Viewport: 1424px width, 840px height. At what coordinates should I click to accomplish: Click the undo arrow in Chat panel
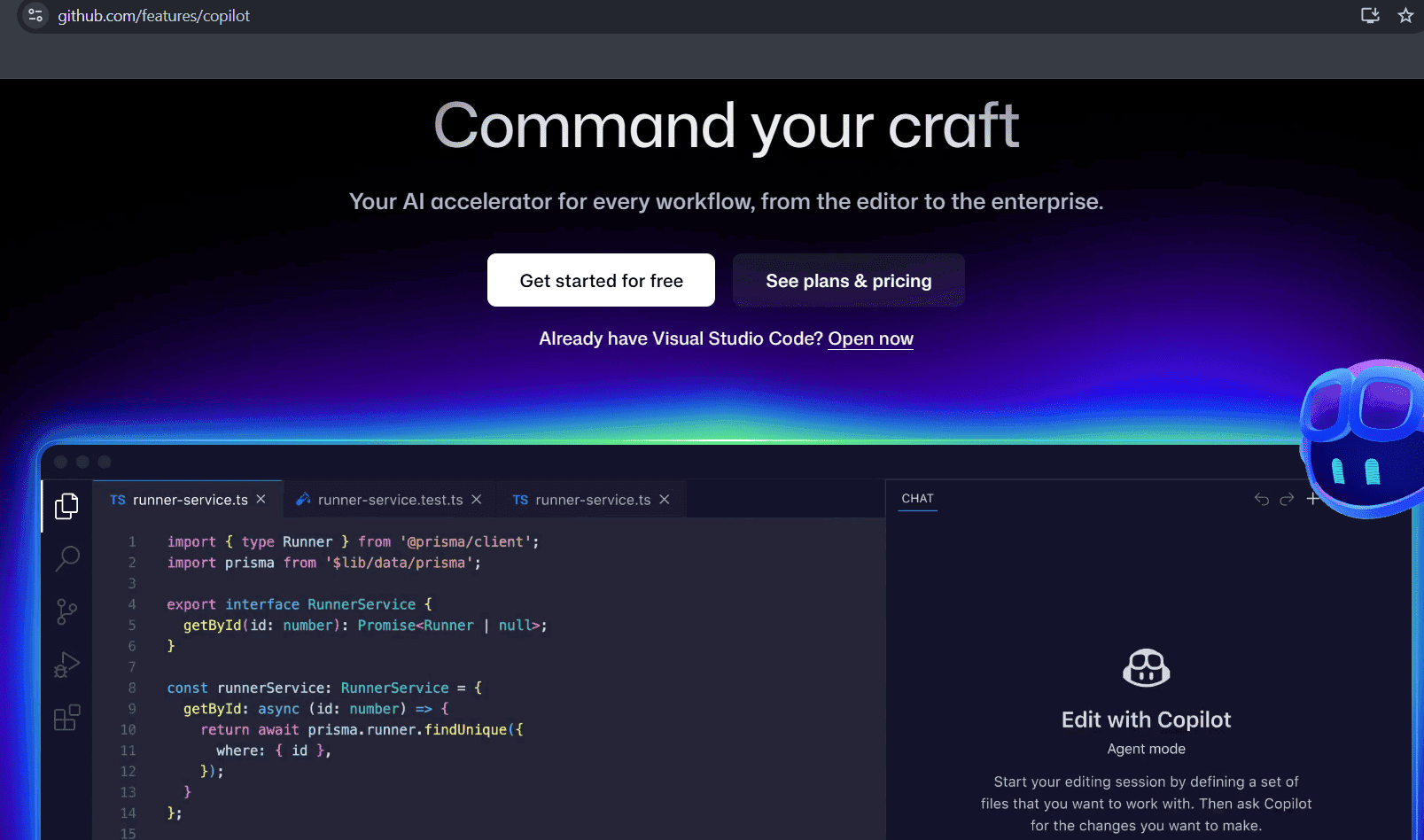tap(1262, 499)
